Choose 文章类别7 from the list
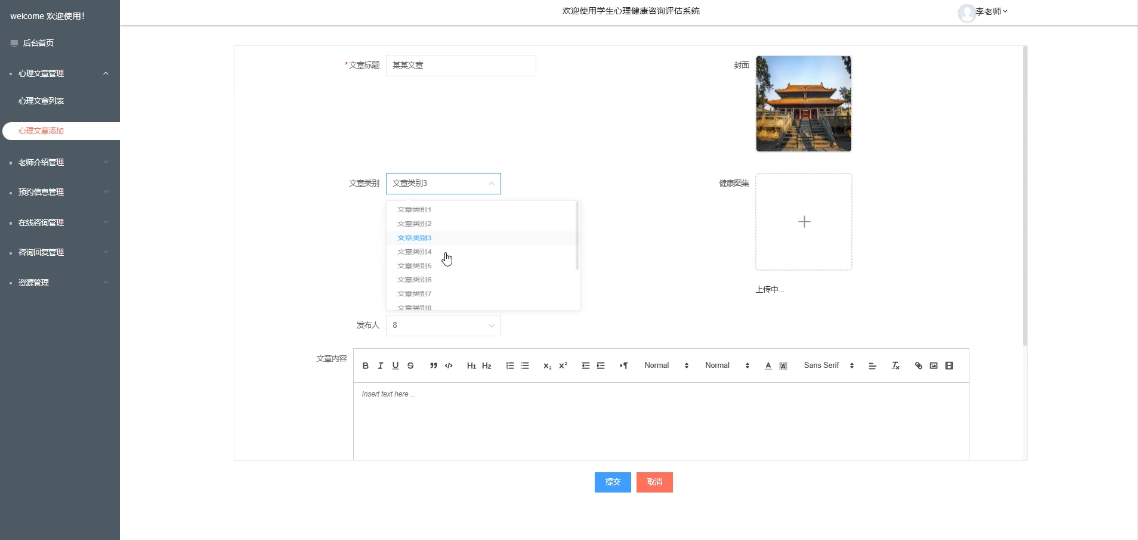Screen dimensions: 1138x540 (482, 294)
